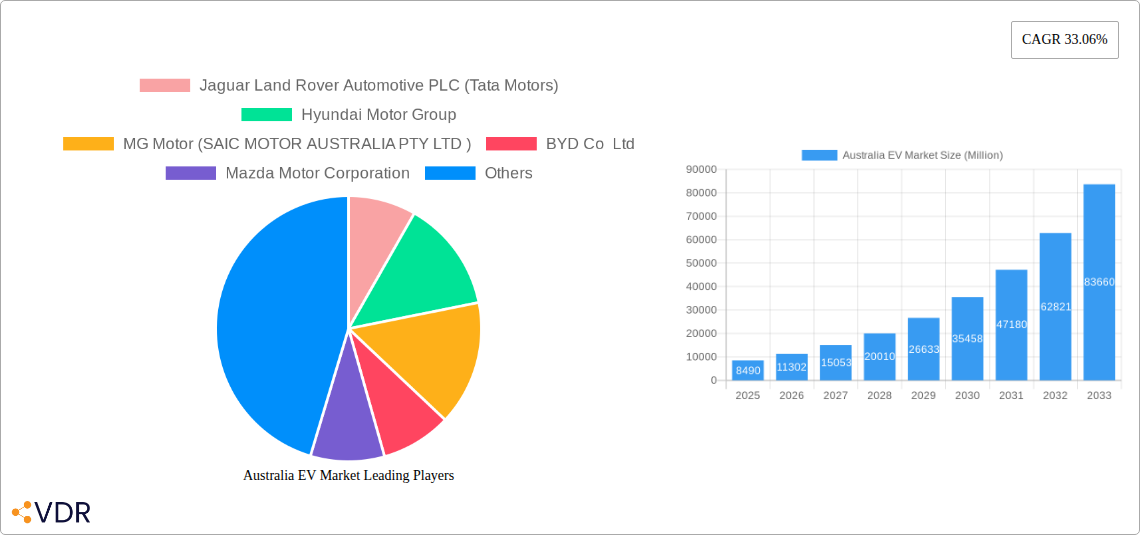Click the 2033 bar labeled 83660

coord(1099,282)
